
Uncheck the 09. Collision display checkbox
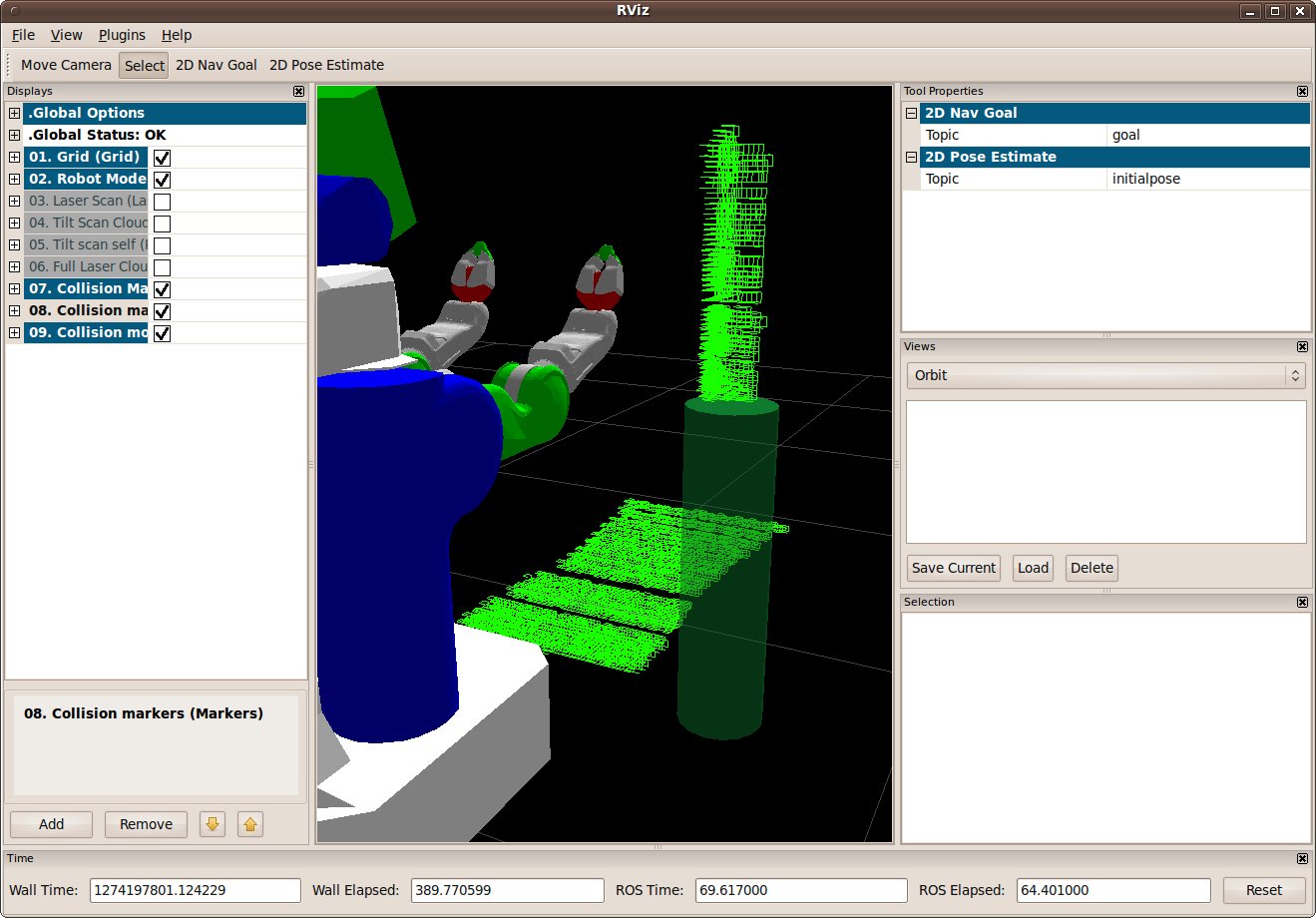coord(163,333)
